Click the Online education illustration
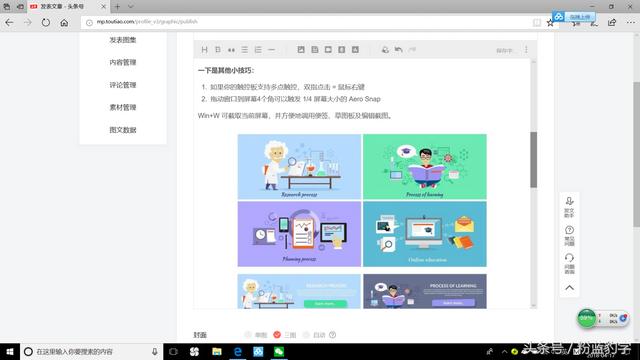Screen dimensions: 640x360 (424, 234)
